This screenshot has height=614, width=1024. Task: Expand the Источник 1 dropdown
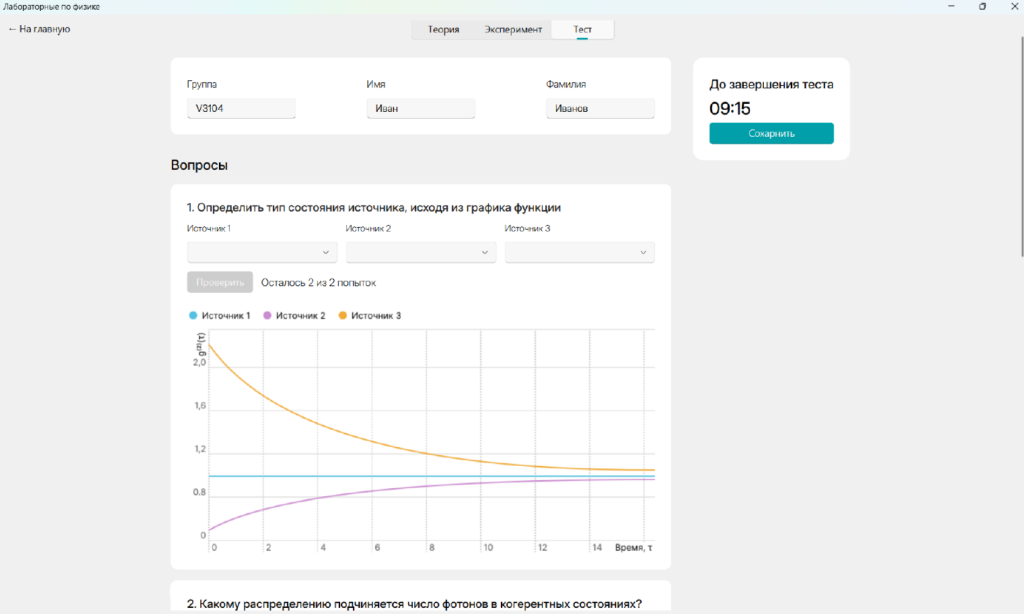(262, 252)
